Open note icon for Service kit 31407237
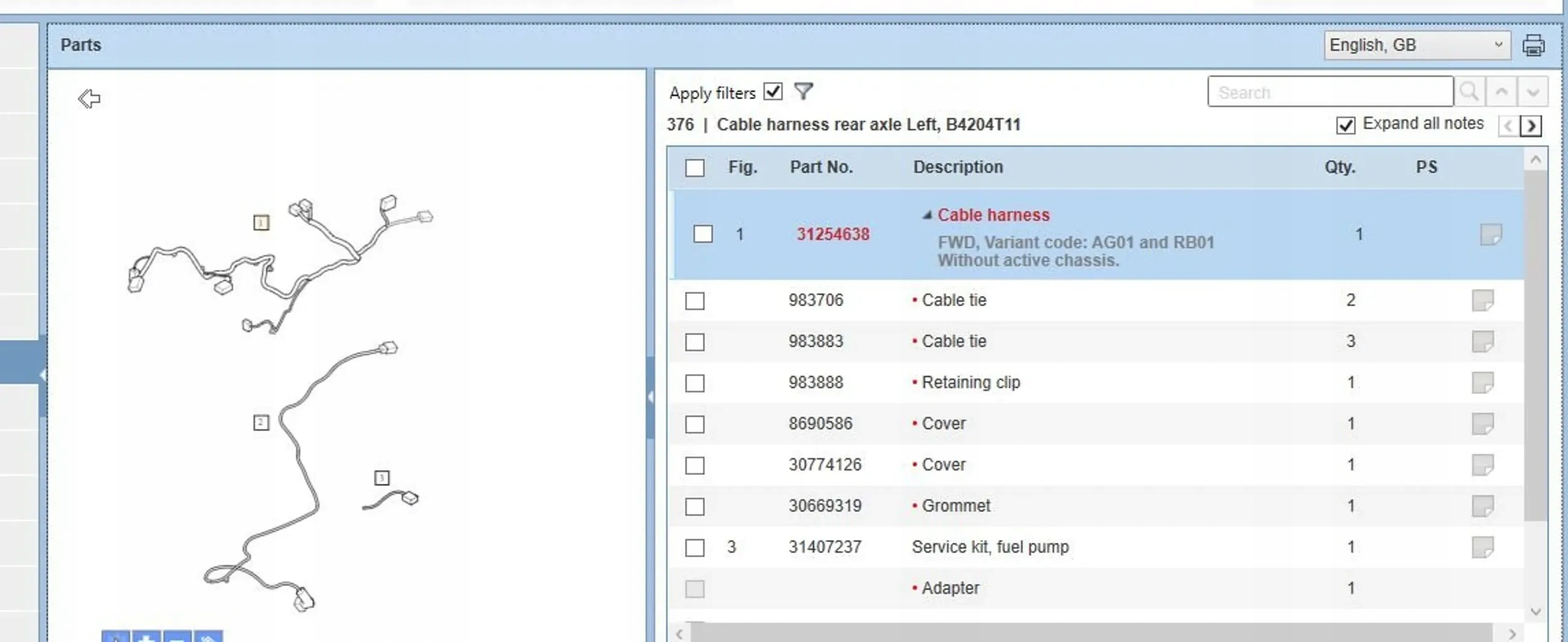This screenshot has height=642, width=1568. (1483, 548)
